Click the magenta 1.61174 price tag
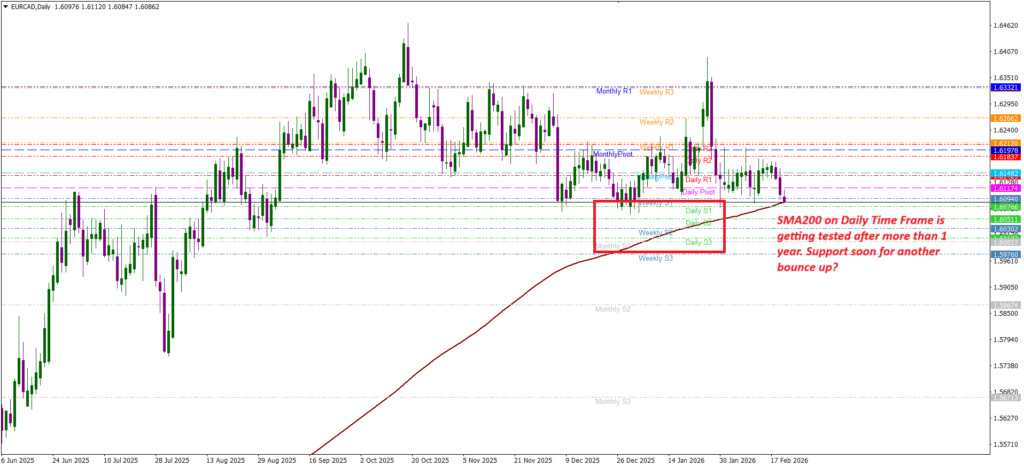 point(1004,188)
